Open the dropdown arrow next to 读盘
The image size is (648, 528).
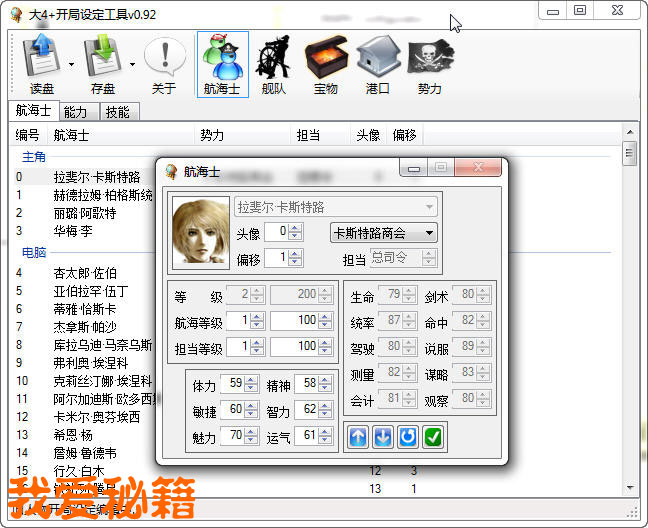[x=72, y=64]
